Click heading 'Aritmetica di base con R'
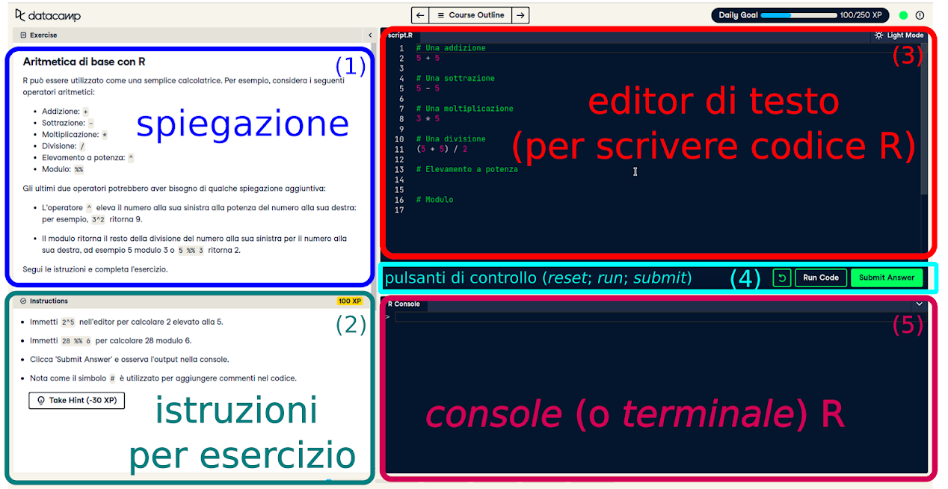The height and width of the screenshot is (489, 948). (x=84, y=62)
